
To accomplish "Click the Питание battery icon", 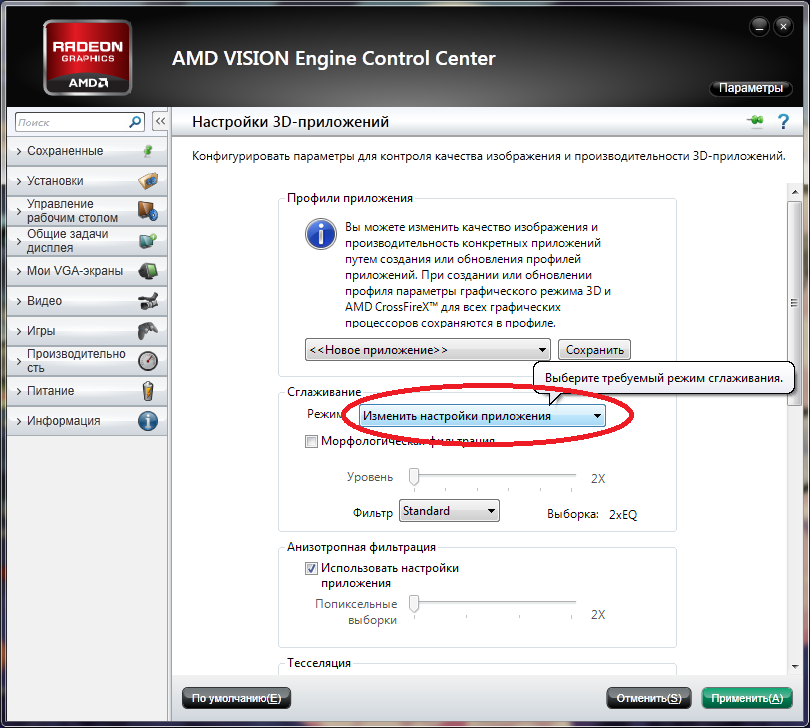I will click(148, 391).
